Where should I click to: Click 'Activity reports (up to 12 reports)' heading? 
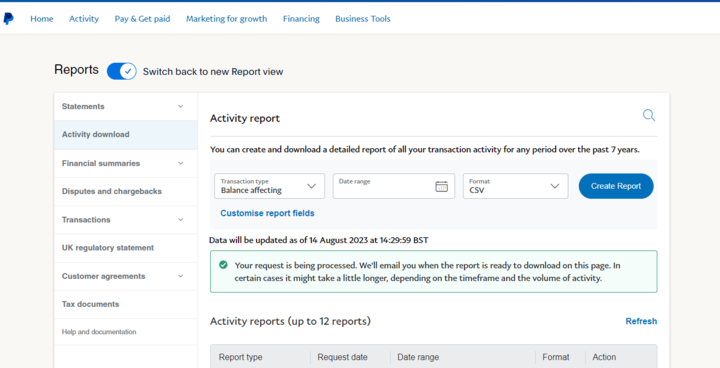(x=290, y=321)
